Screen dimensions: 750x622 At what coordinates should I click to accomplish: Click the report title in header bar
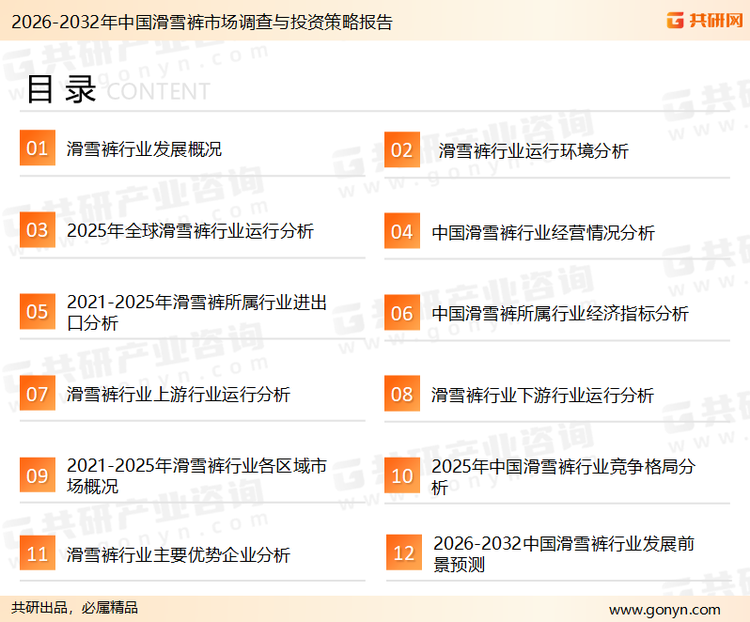[x=200, y=21]
